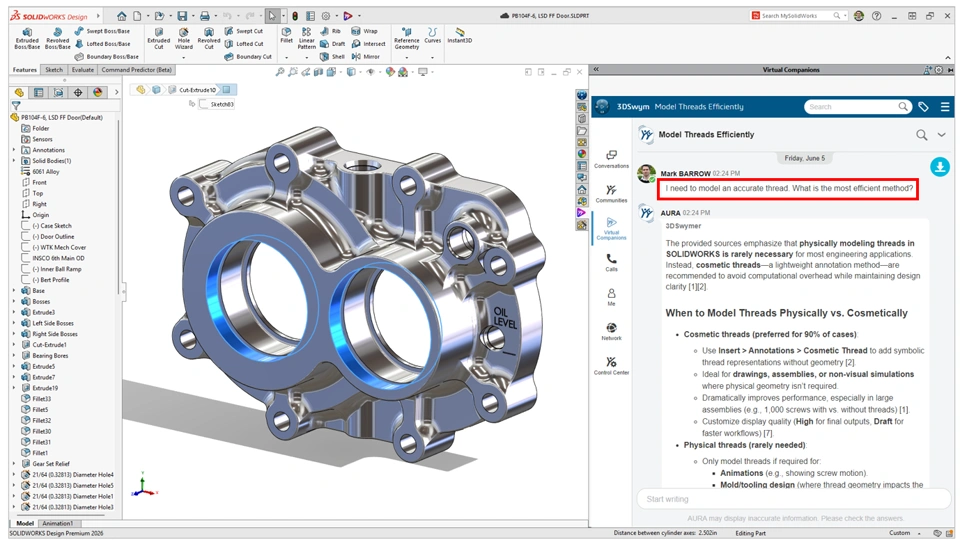Open the home icon in top toolbar
The image size is (960, 542).
tap(122, 16)
